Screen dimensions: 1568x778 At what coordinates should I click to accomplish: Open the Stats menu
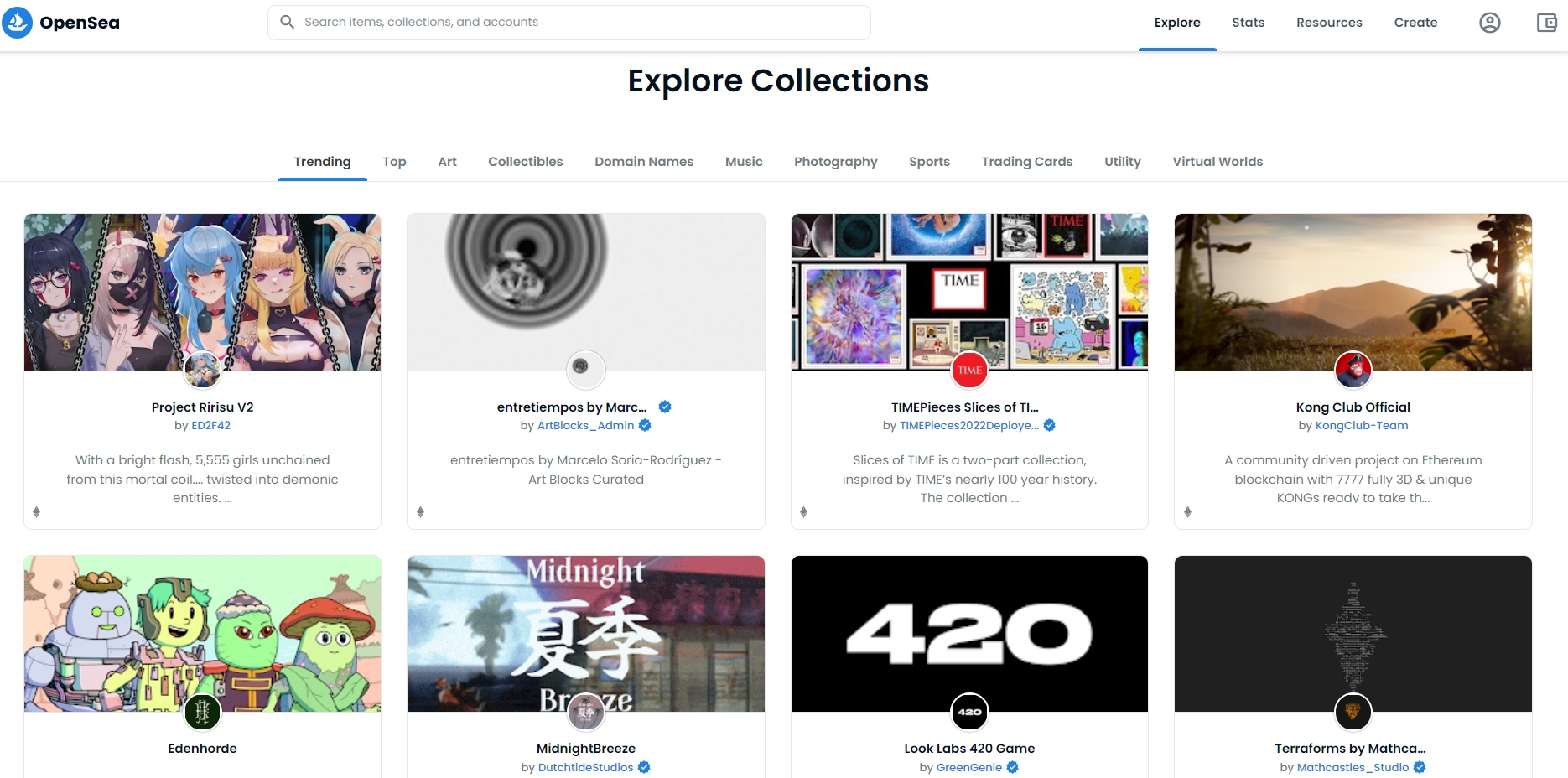[1248, 23]
